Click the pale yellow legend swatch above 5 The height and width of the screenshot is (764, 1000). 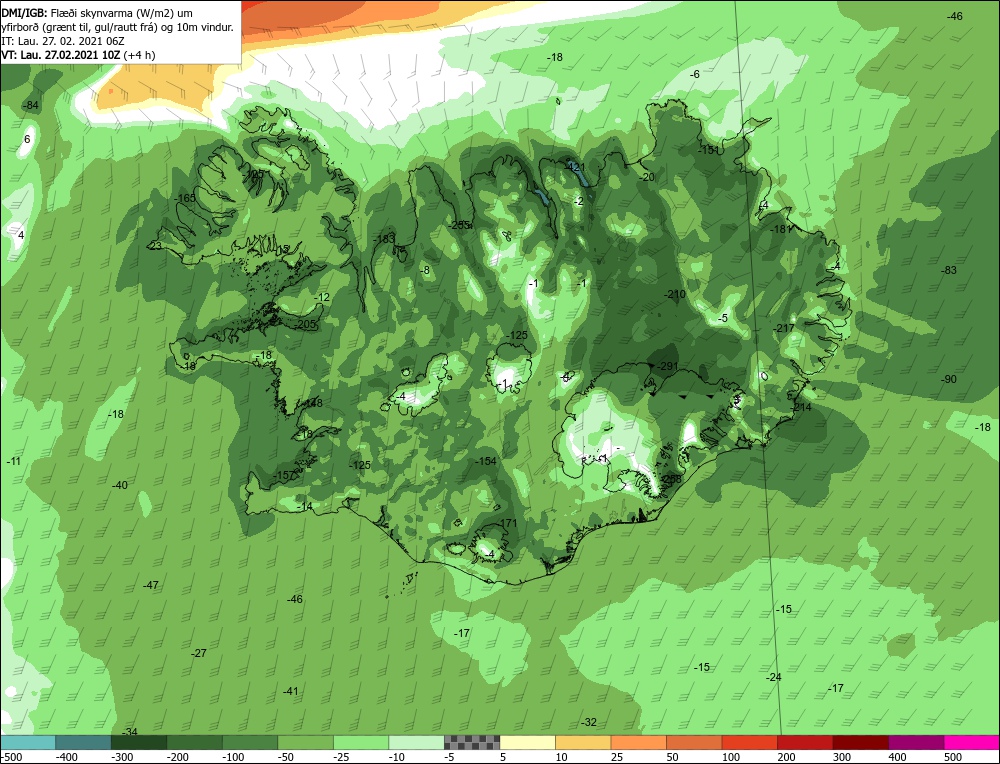tap(527, 742)
